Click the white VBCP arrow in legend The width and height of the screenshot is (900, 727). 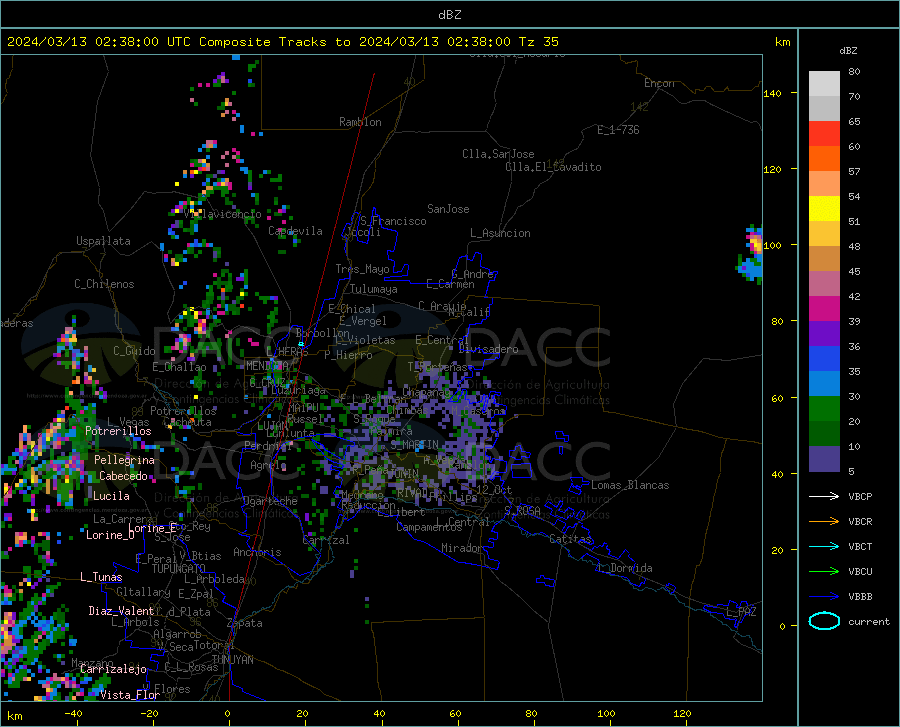pyautogui.click(x=824, y=496)
